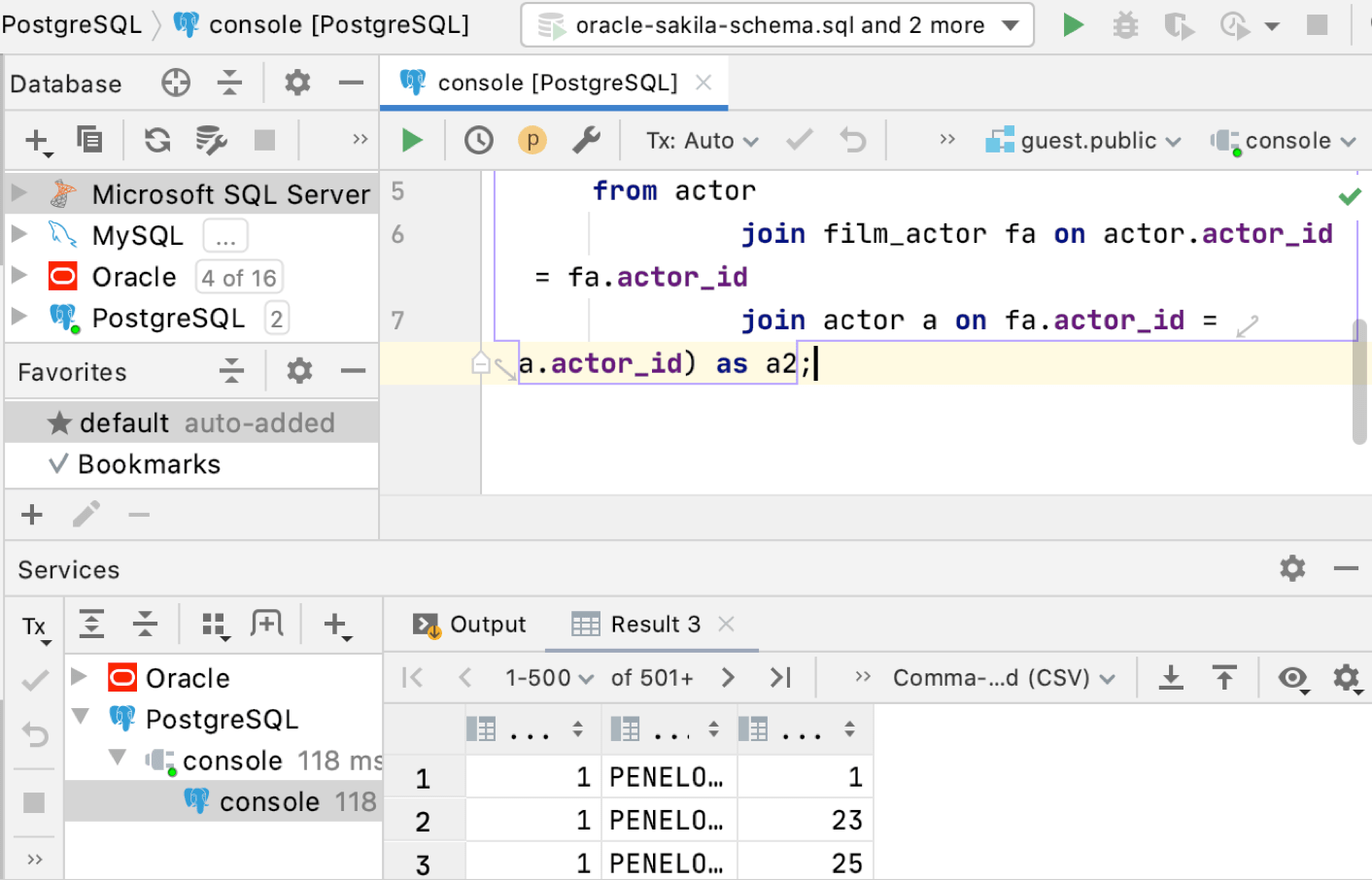
Task: Select the Bookmarks favorites item
Action: (149, 464)
